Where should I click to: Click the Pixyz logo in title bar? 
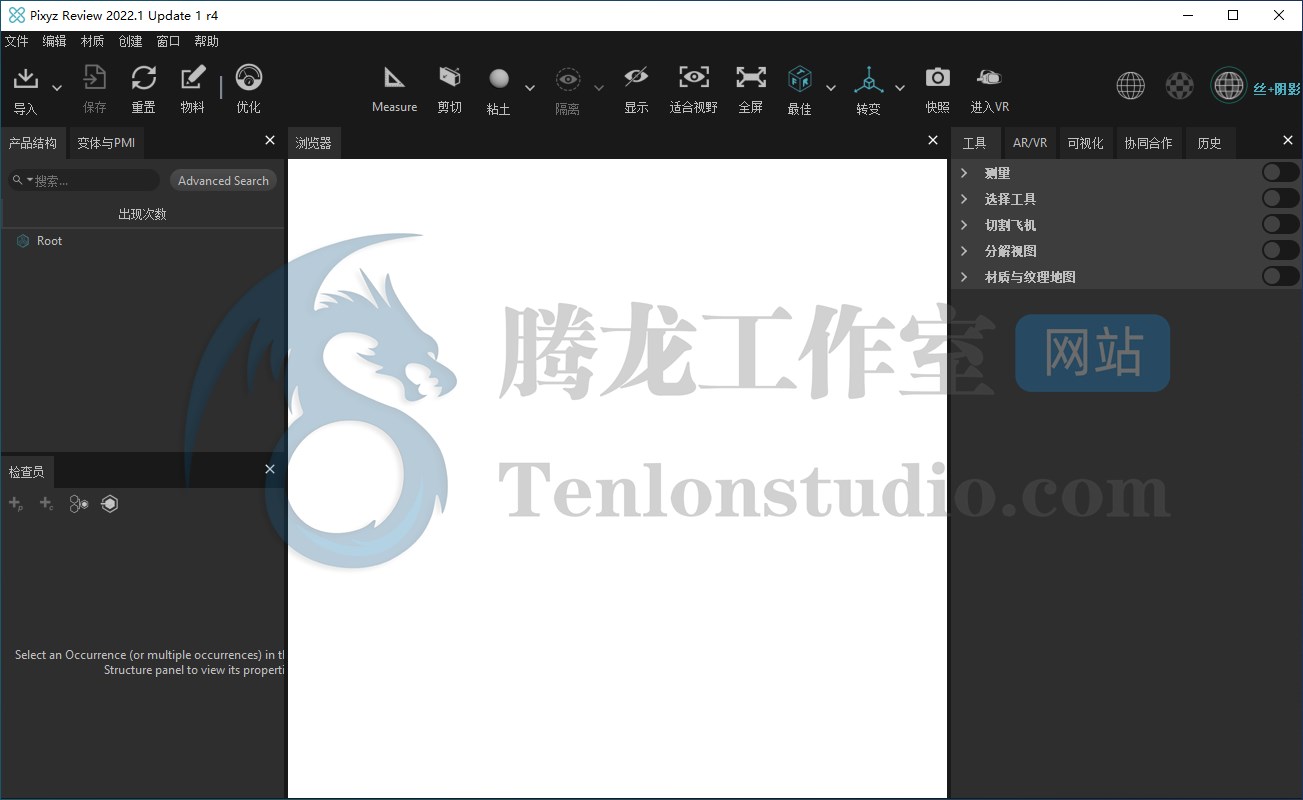pos(17,15)
